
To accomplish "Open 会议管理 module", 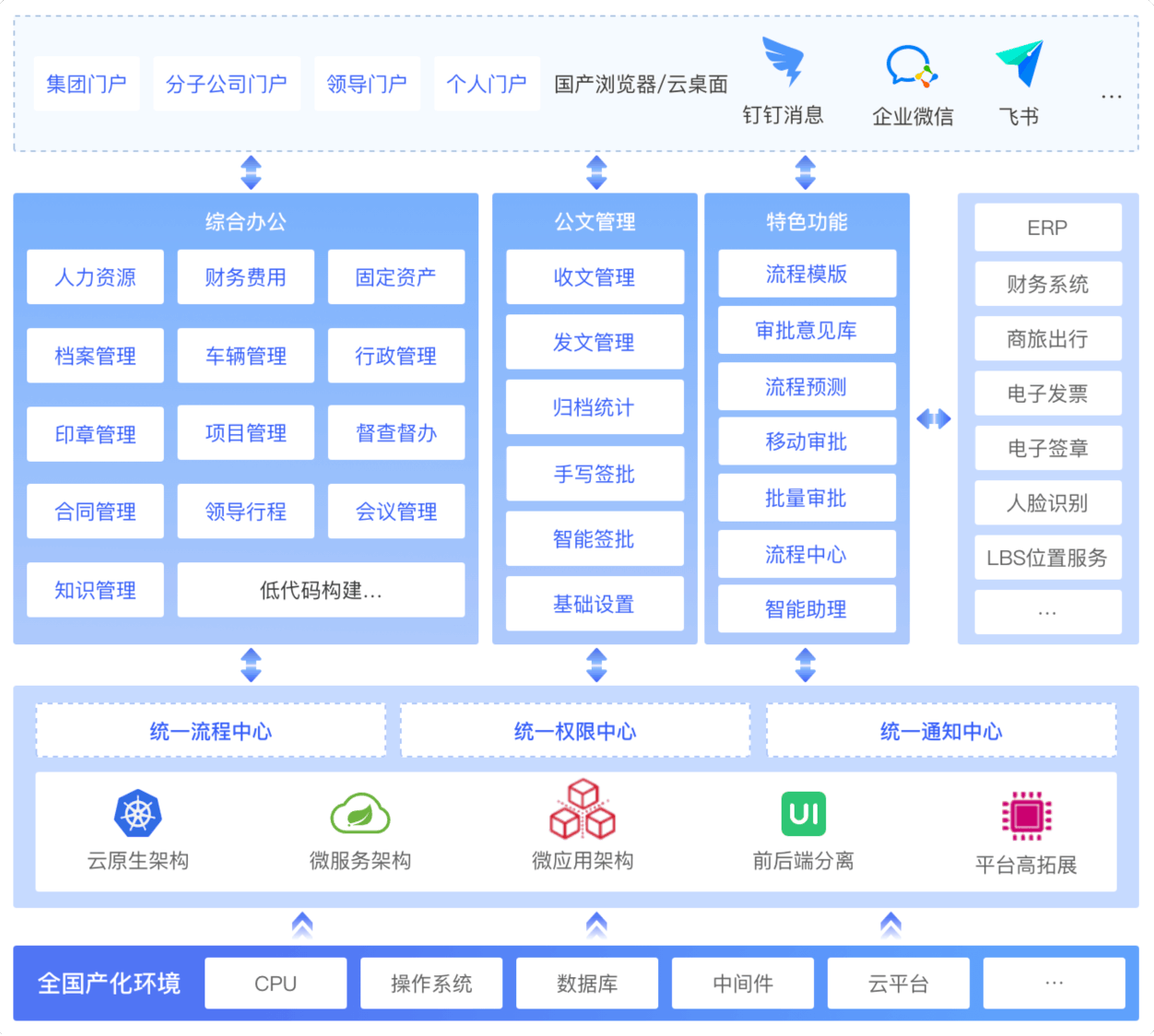I will 396,512.
